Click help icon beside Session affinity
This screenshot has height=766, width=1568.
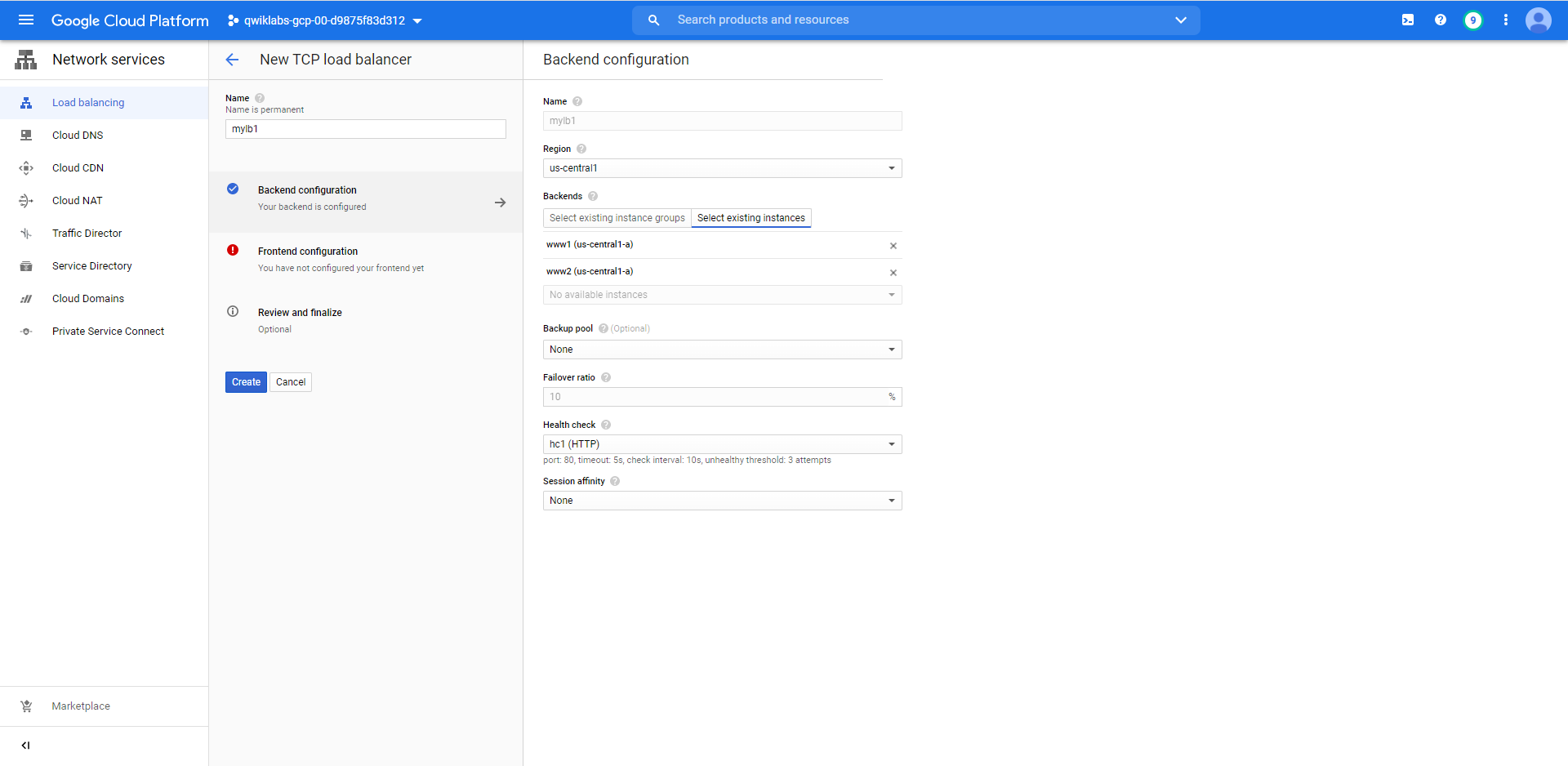tap(615, 481)
